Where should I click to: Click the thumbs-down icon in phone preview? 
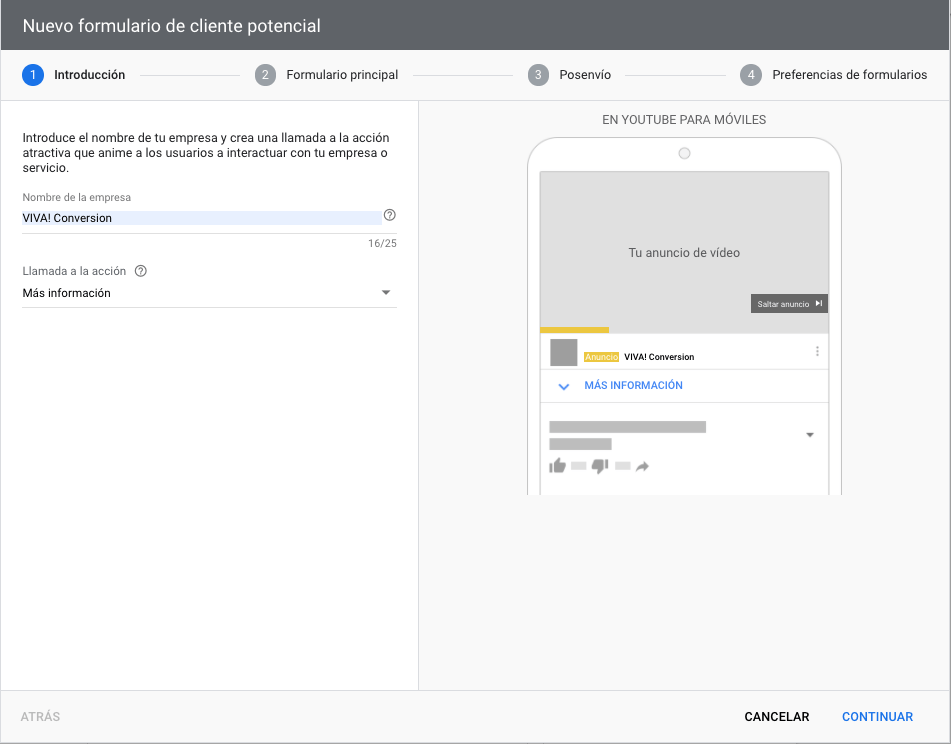600,466
